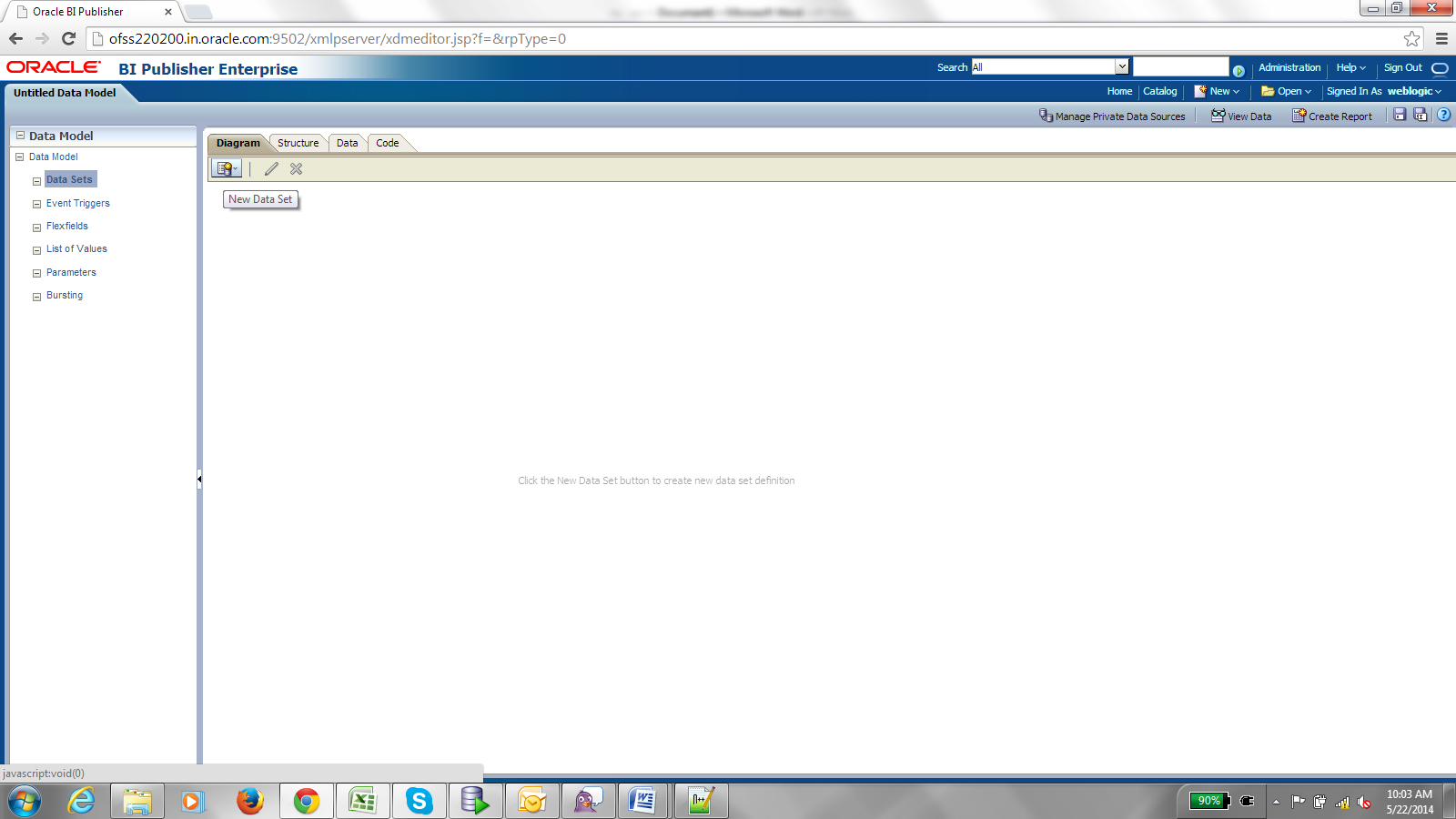1456x819 pixels.
Task: Collapse the Data Model tree node
Action: pyautogui.click(x=19, y=157)
